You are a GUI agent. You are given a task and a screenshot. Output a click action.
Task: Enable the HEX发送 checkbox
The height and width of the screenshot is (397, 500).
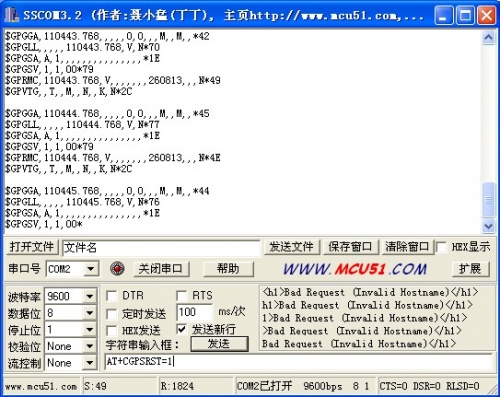(111, 330)
